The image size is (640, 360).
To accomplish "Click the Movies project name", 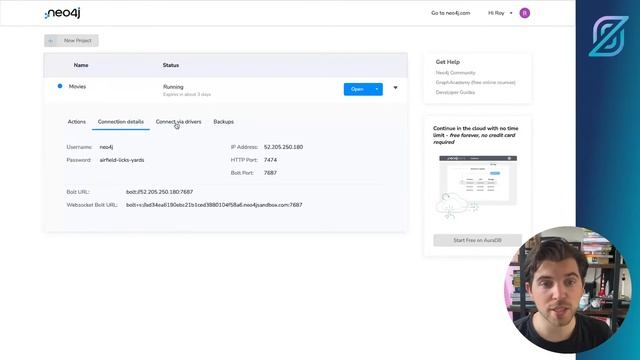I will click(x=78, y=87).
